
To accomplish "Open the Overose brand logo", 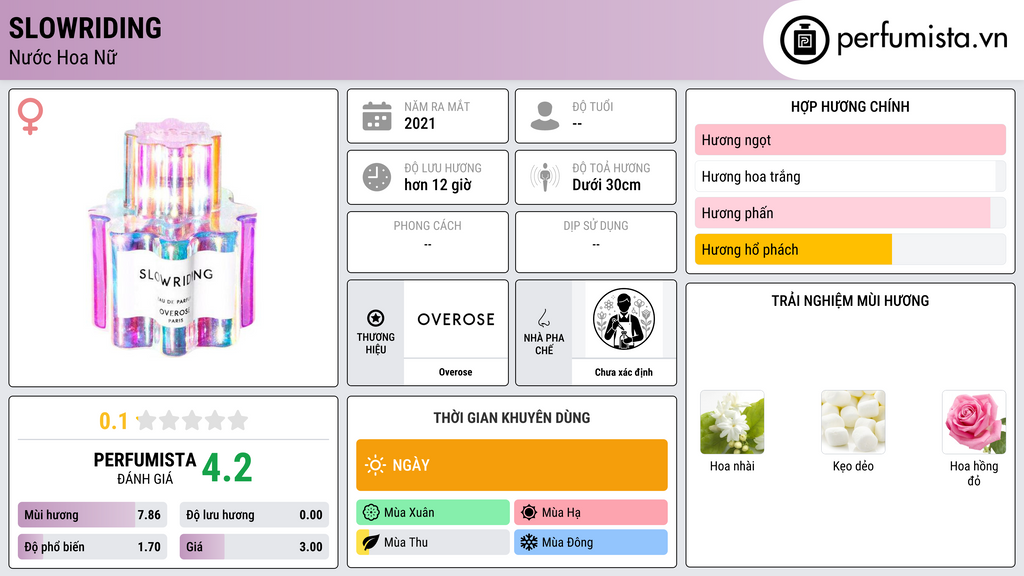I will [x=456, y=319].
